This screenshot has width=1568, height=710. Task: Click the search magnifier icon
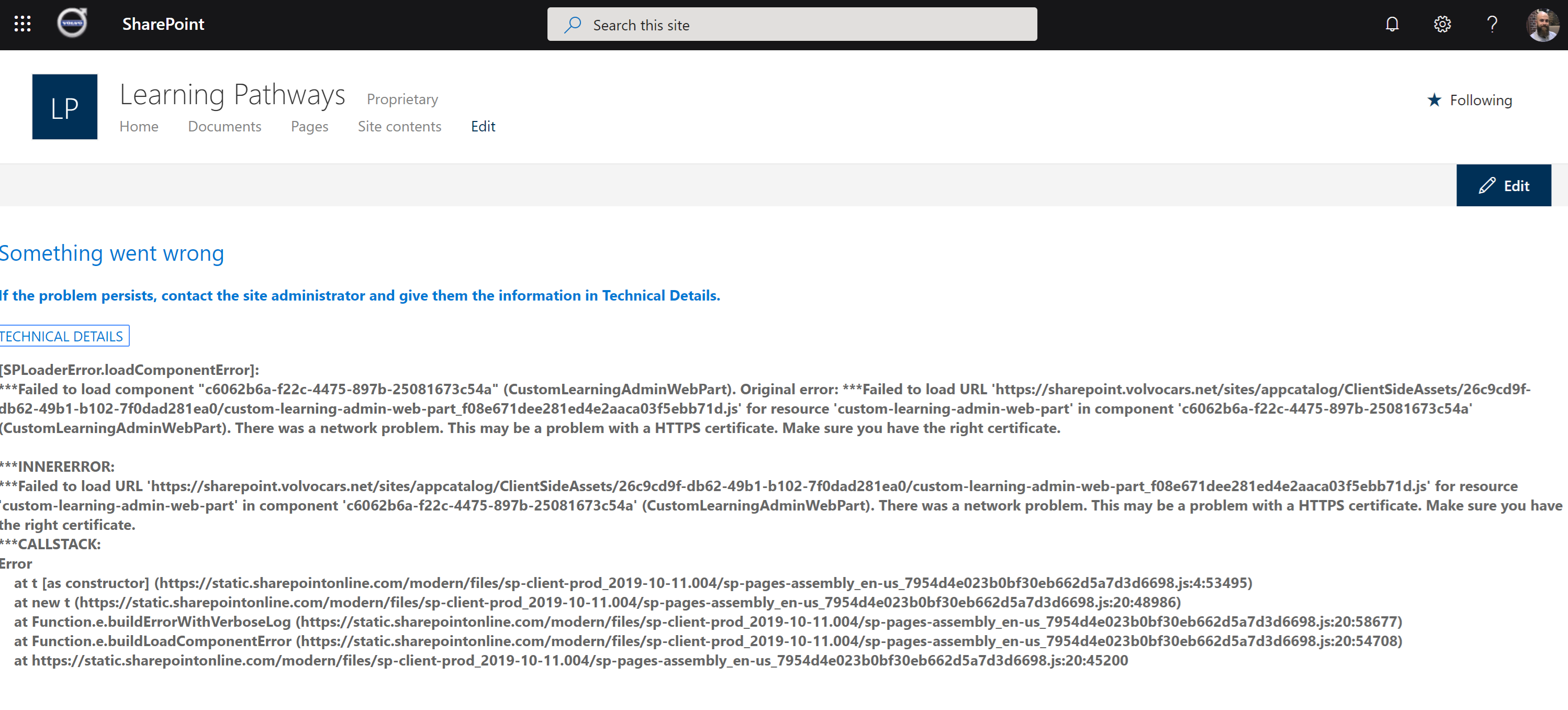[573, 25]
